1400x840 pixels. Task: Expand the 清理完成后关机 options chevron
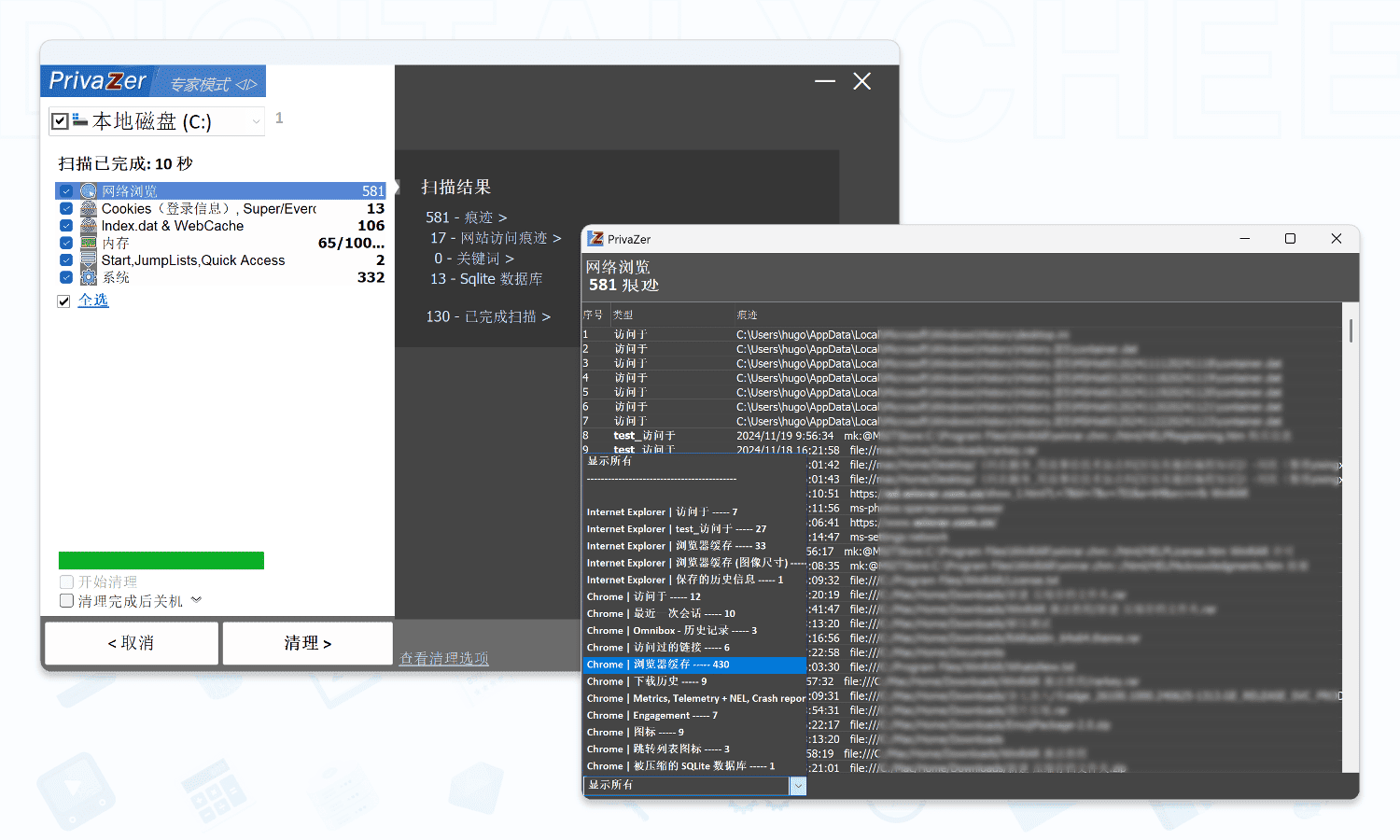(x=196, y=600)
